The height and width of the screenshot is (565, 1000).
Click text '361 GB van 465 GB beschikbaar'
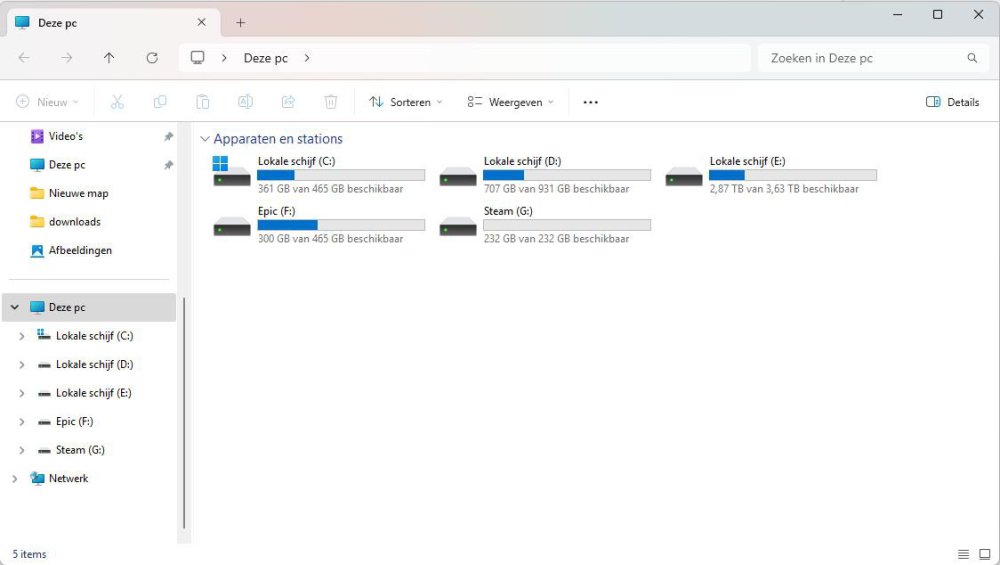pyautogui.click(x=330, y=189)
